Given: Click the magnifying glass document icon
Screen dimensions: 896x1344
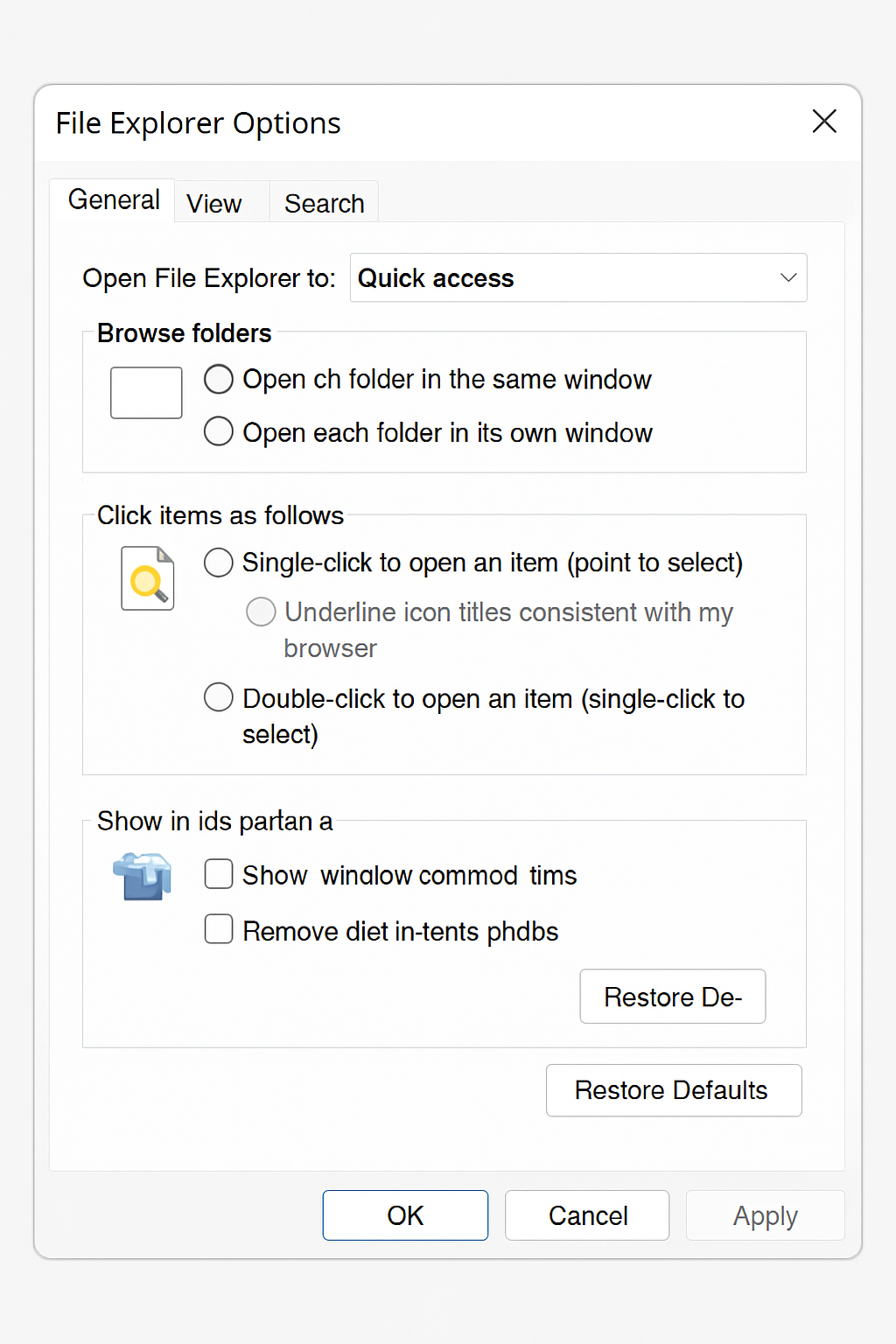Looking at the screenshot, I should click(x=146, y=578).
